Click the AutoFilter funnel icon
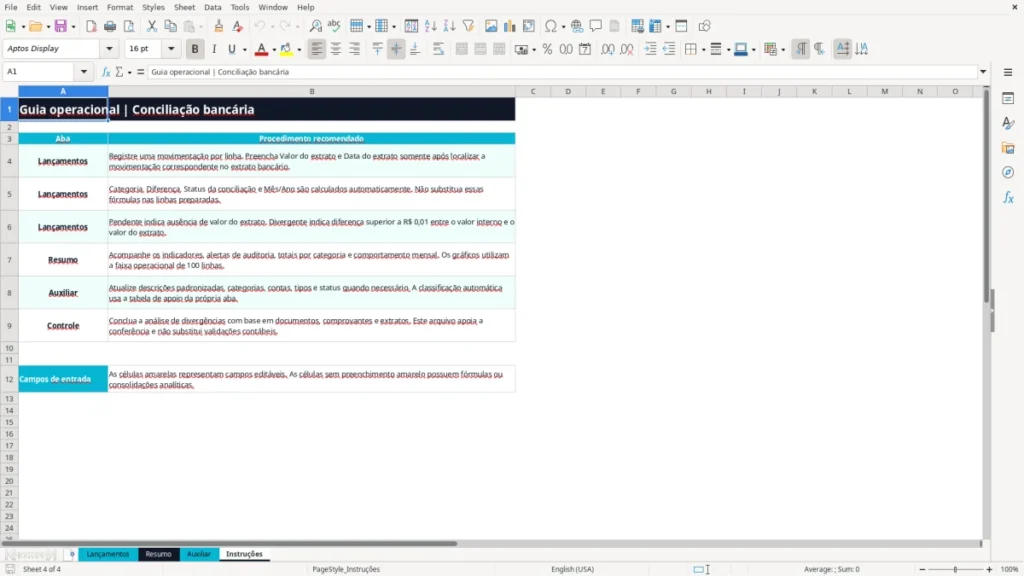The width and height of the screenshot is (1024, 576). [x=468, y=26]
